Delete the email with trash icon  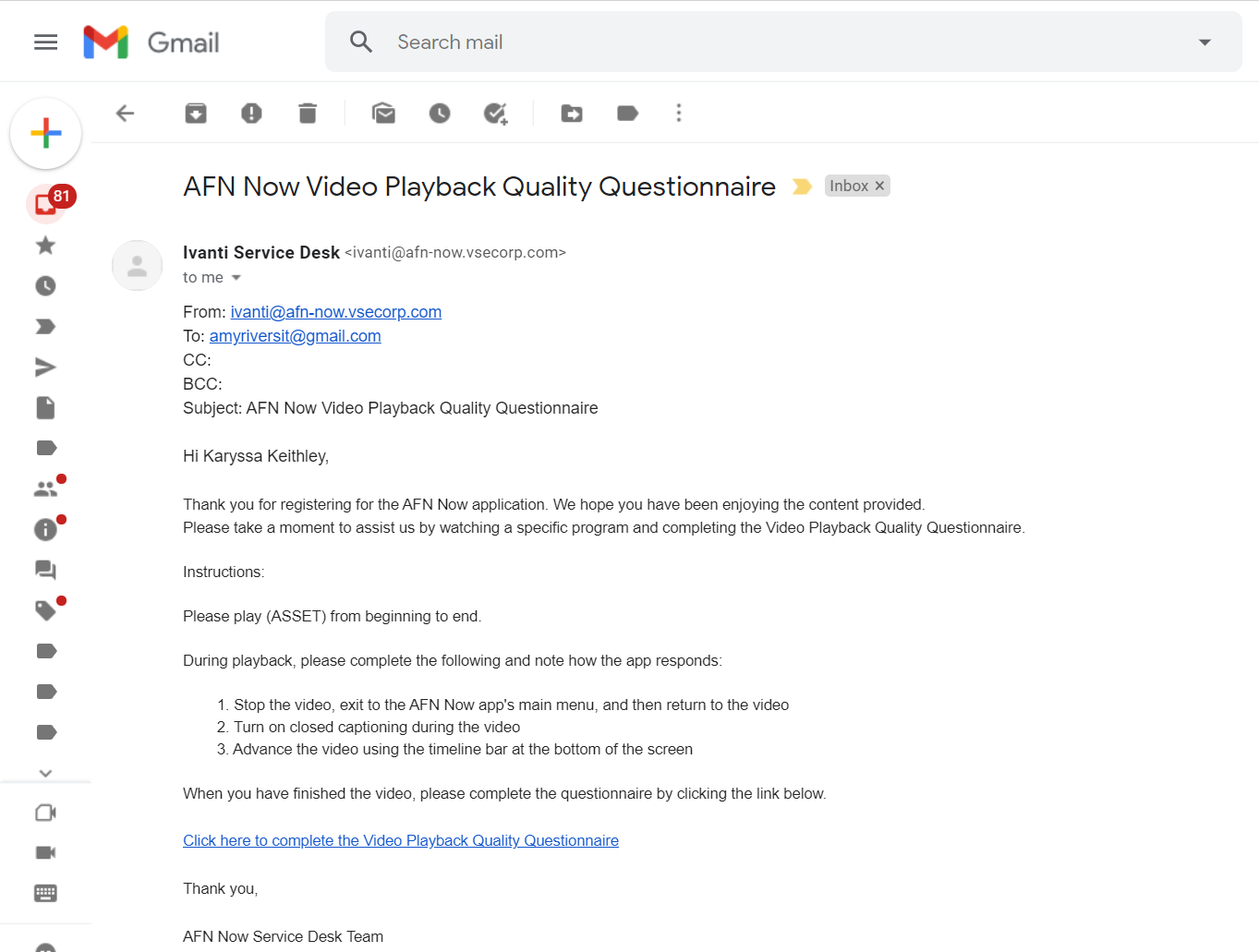[x=308, y=114]
